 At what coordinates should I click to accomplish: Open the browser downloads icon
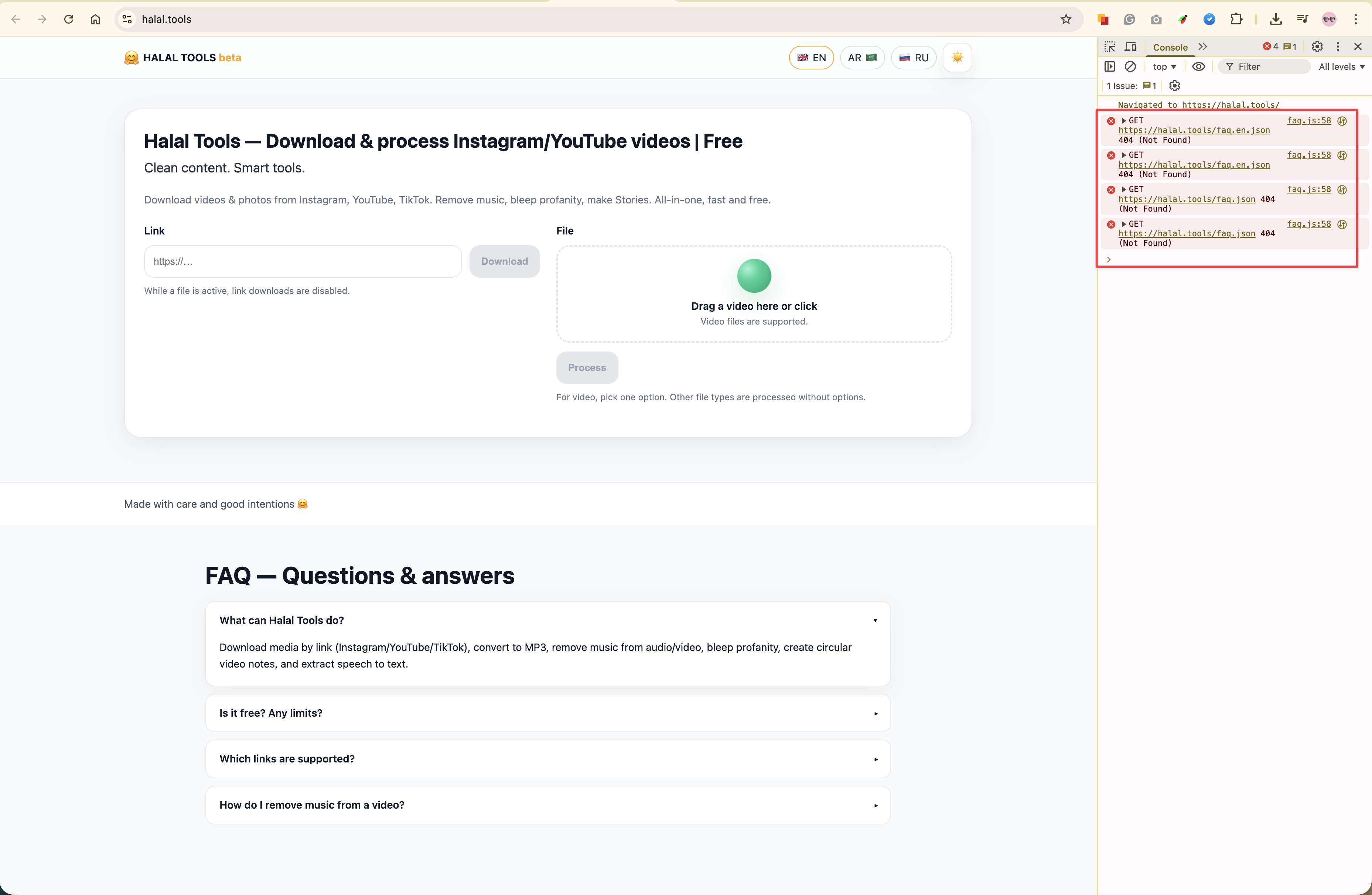[1276, 19]
